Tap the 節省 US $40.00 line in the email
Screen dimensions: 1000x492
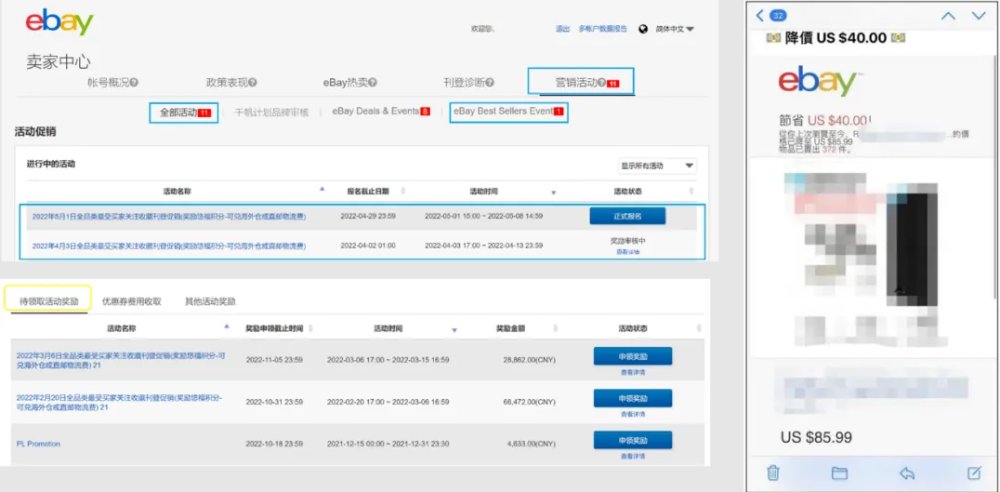pyautogui.click(x=825, y=119)
